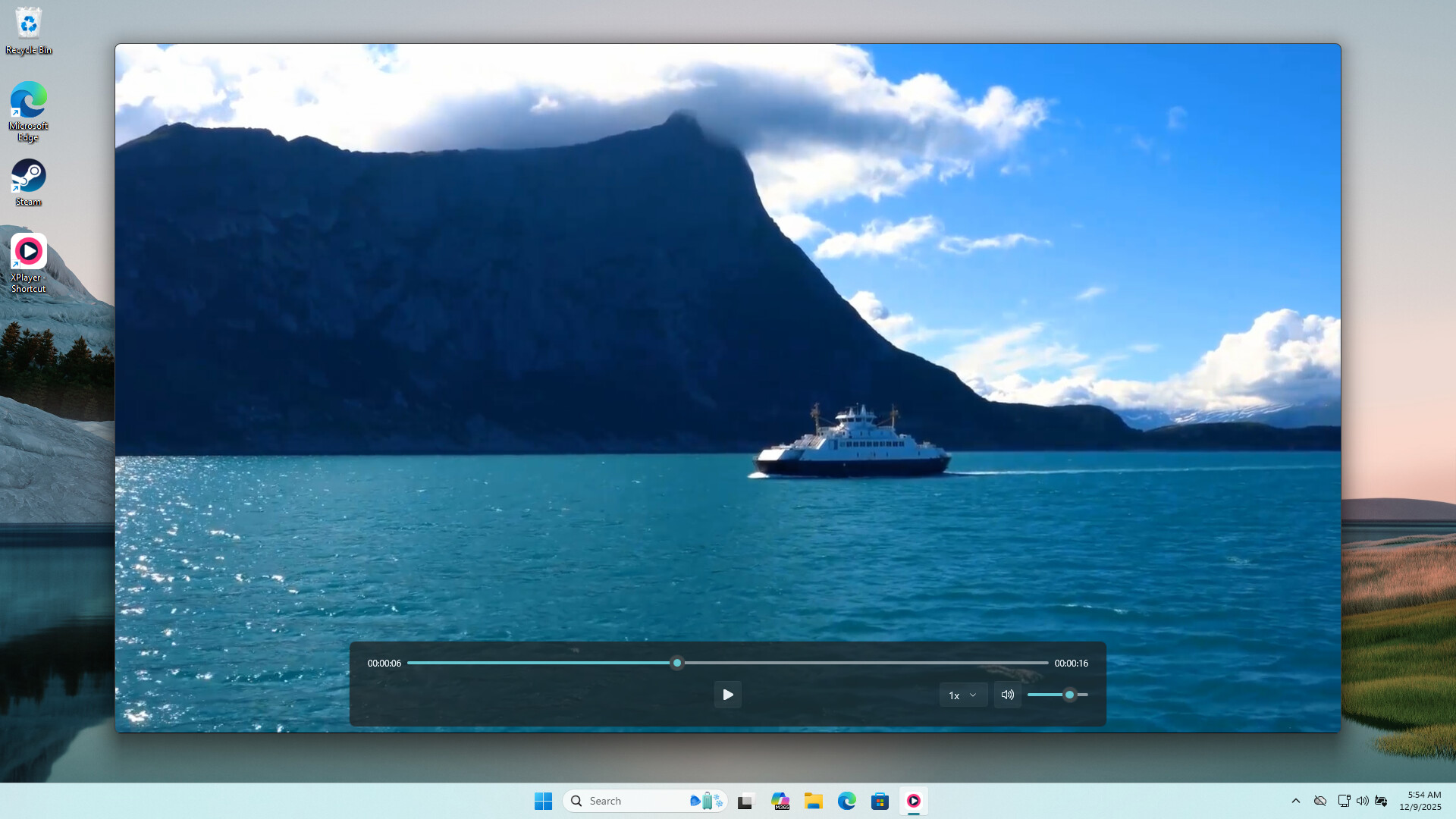This screenshot has width=1456, height=819.
Task: Open Microsoft 365 Copilot taskbar icon
Action: click(x=780, y=801)
